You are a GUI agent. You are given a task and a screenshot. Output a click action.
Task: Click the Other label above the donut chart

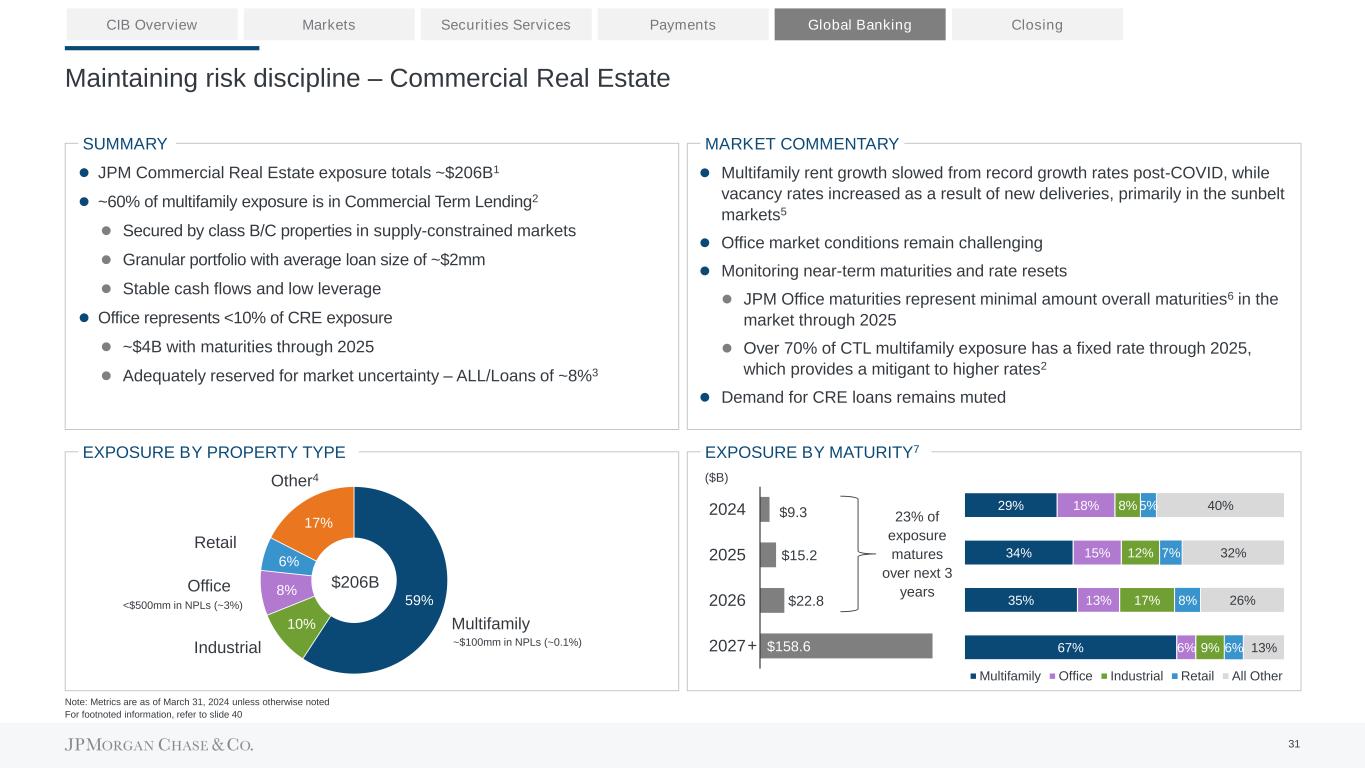click(295, 481)
